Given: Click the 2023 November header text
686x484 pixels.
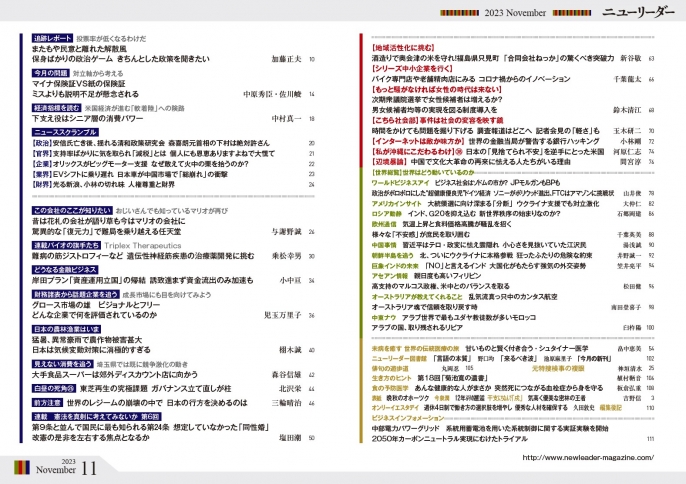Looking at the screenshot, I should 552,14.
